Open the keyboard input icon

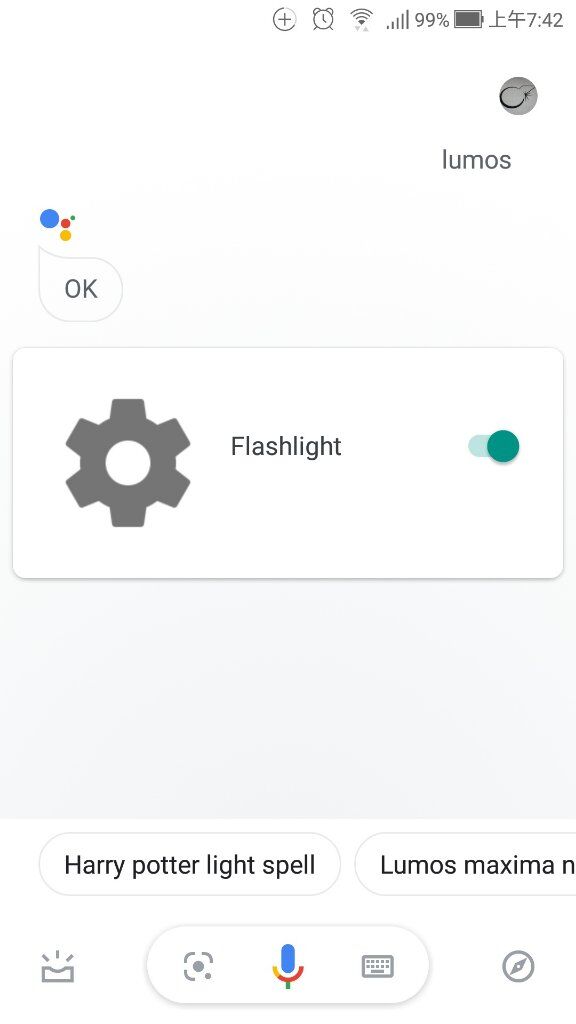coord(377,966)
